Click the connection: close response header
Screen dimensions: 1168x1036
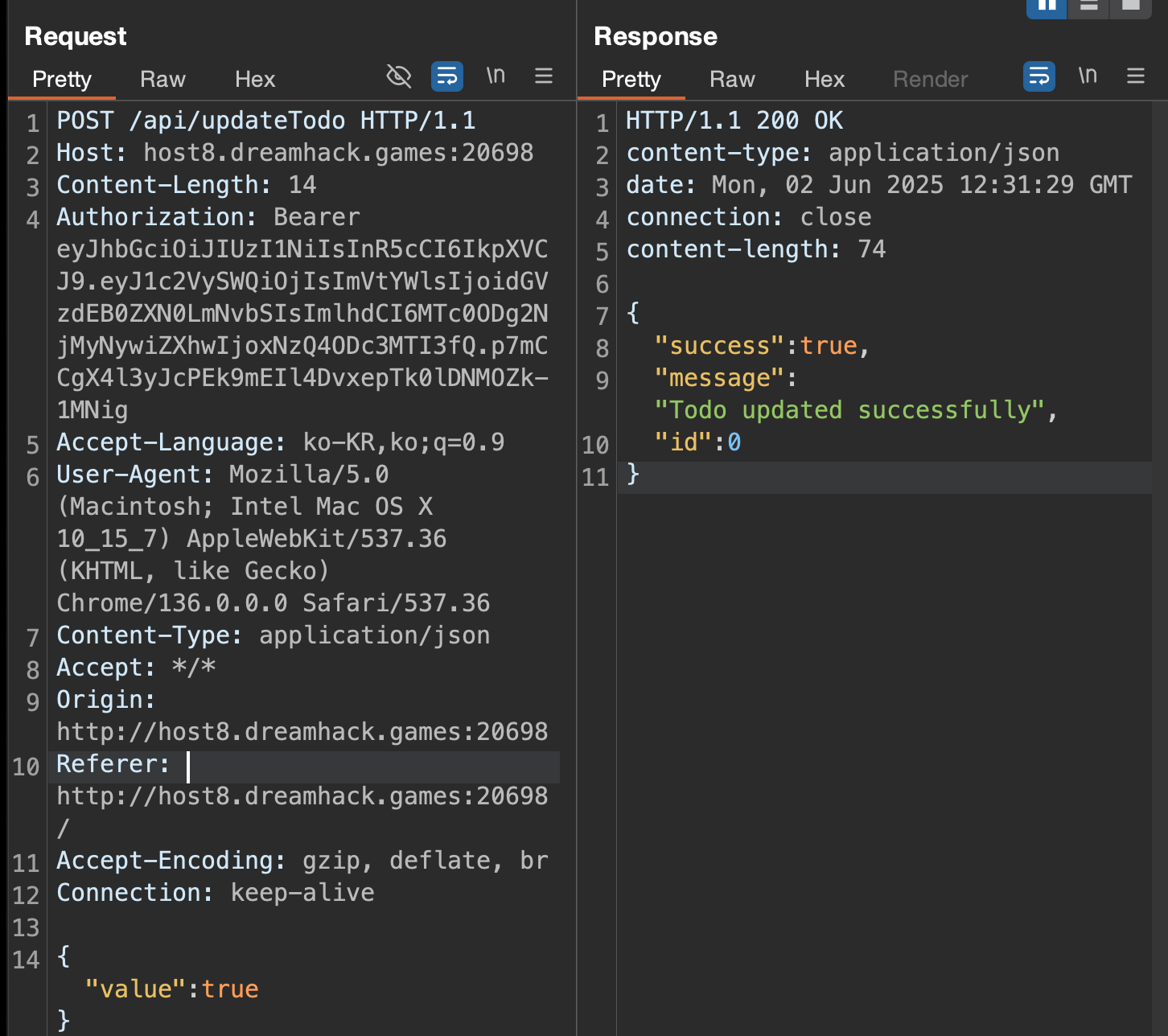(749, 217)
